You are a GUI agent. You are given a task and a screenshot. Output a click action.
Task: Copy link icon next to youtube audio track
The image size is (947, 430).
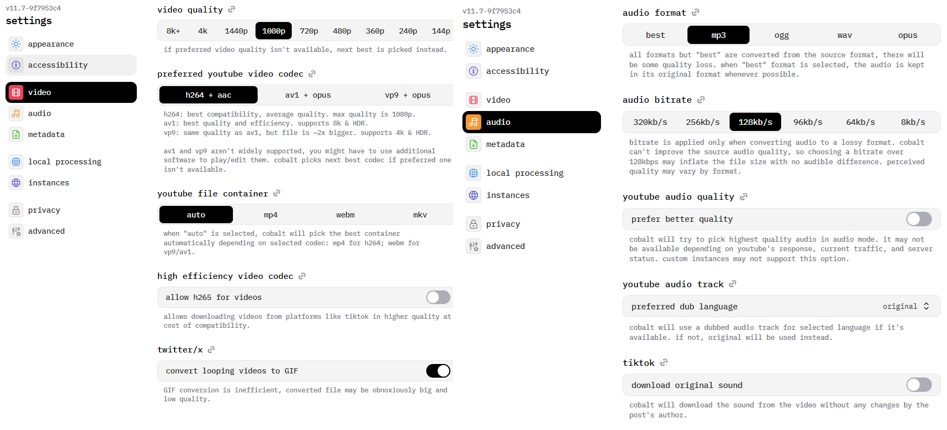tap(733, 284)
